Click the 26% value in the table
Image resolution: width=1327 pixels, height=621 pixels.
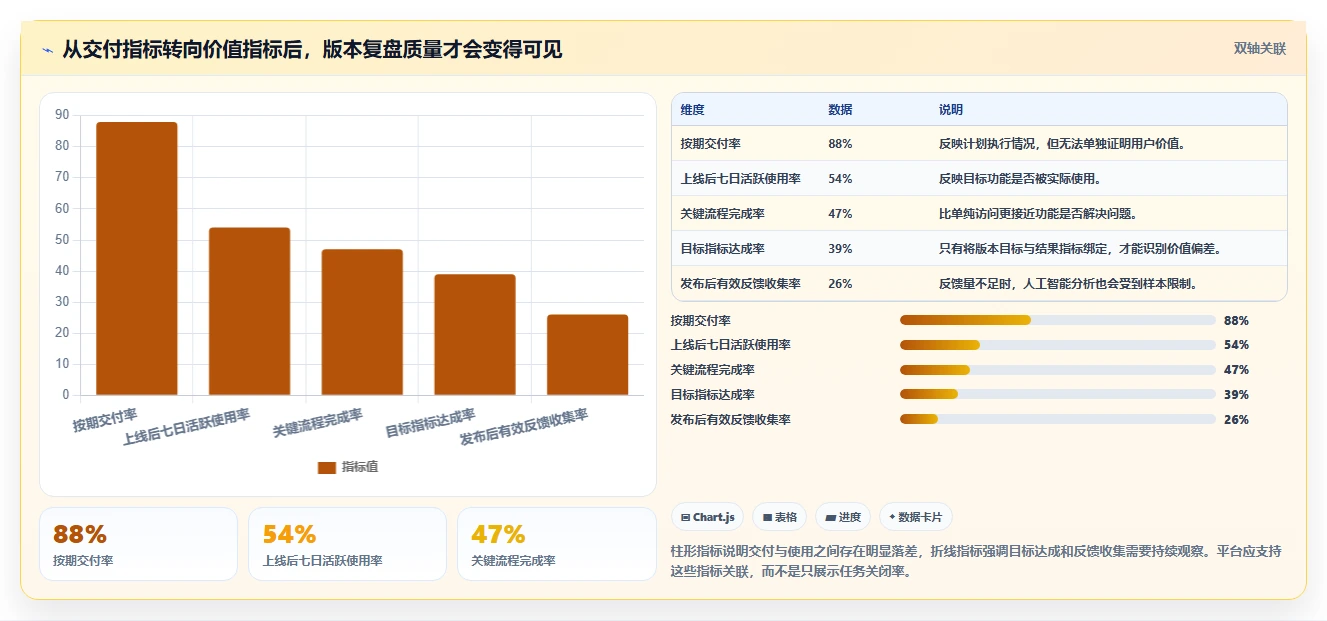click(x=840, y=284)
